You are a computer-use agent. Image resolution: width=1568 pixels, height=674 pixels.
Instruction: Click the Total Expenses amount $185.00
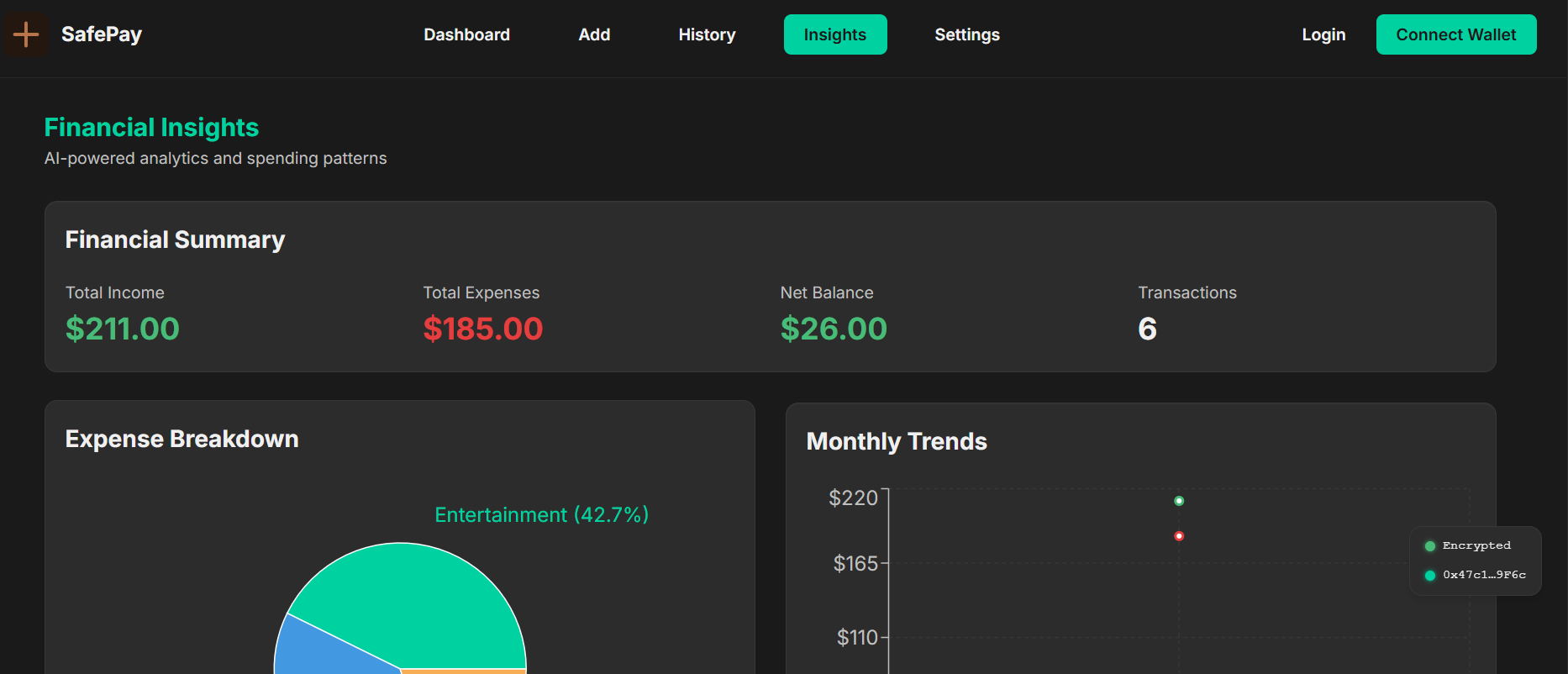coord(483,329)
